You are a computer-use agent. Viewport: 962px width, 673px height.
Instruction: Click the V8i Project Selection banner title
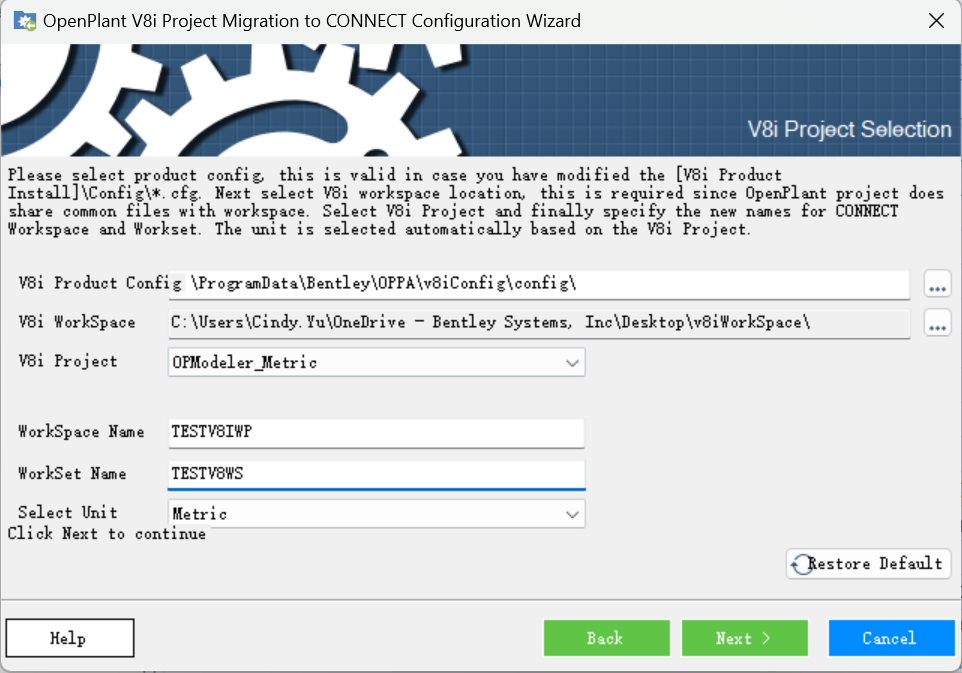(849, 129)
